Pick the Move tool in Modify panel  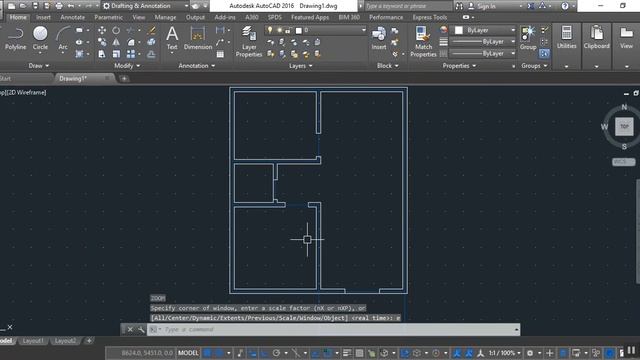coord(102,30)
